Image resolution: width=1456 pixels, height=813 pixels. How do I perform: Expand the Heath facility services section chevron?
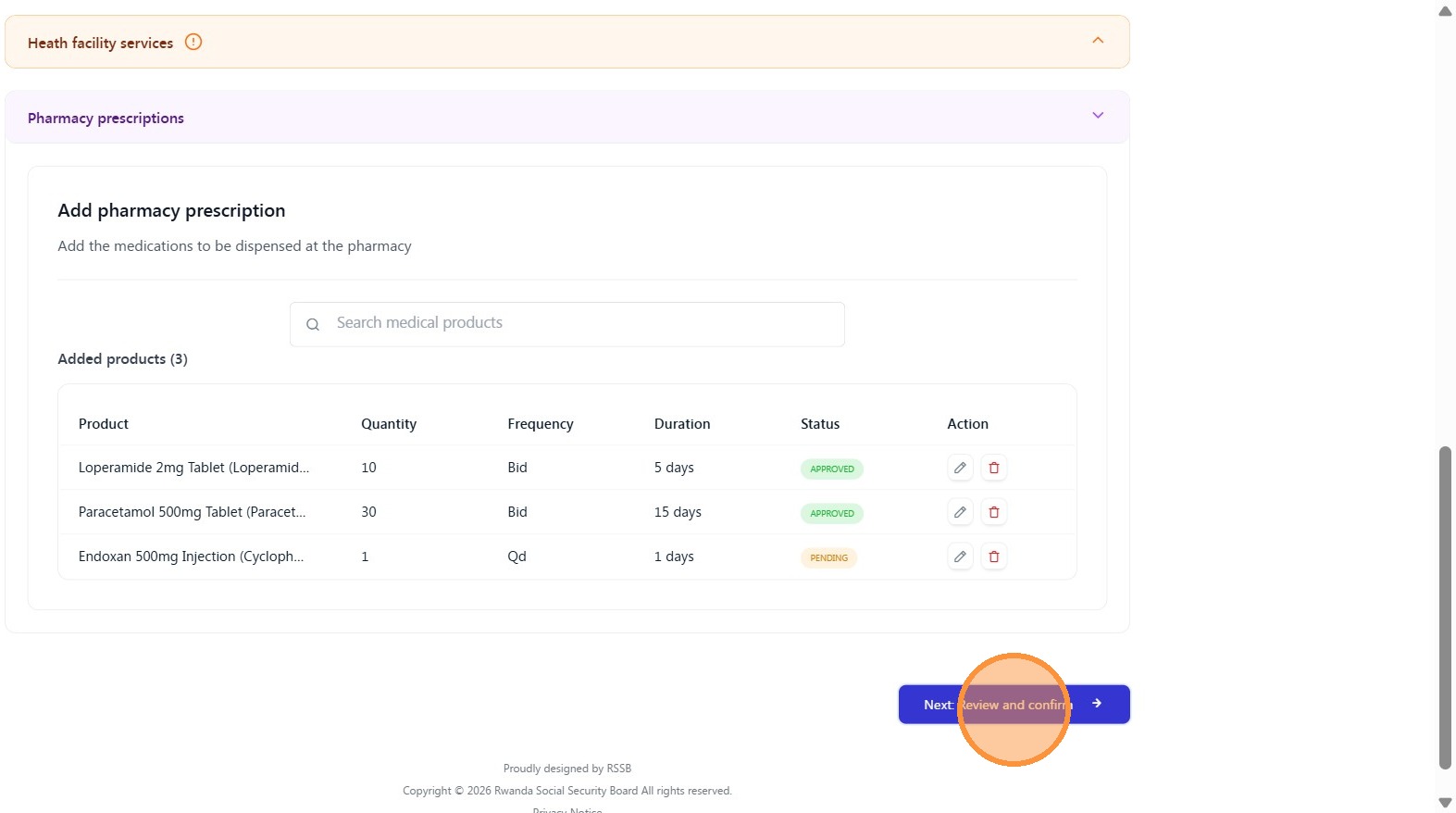(x=1098, y=41)
